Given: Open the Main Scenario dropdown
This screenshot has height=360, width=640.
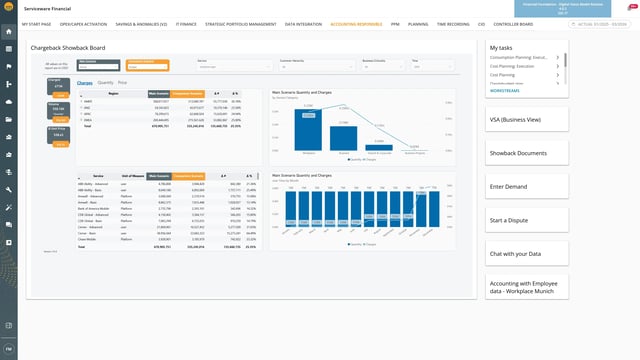Looking at the screenshot, I should click(x=98, y=67).
